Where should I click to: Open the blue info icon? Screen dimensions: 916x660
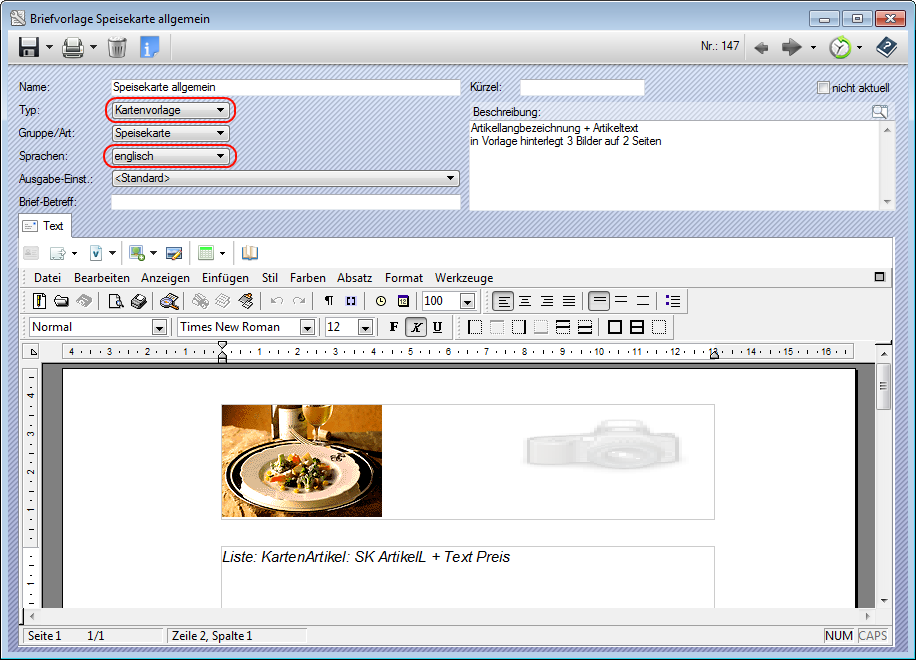point(149,47)
